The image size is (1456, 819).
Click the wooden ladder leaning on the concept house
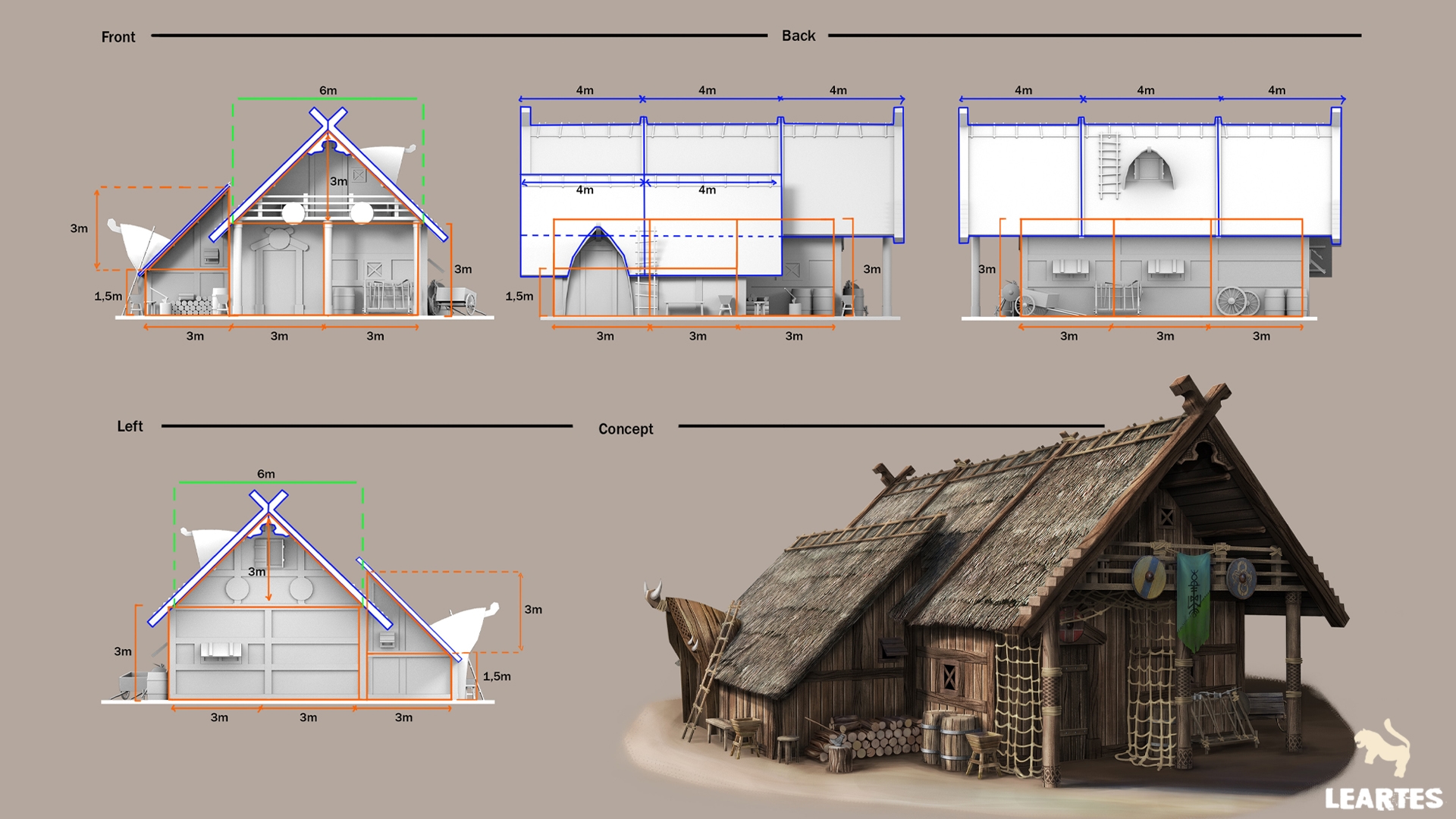click(x=711, y=671)
